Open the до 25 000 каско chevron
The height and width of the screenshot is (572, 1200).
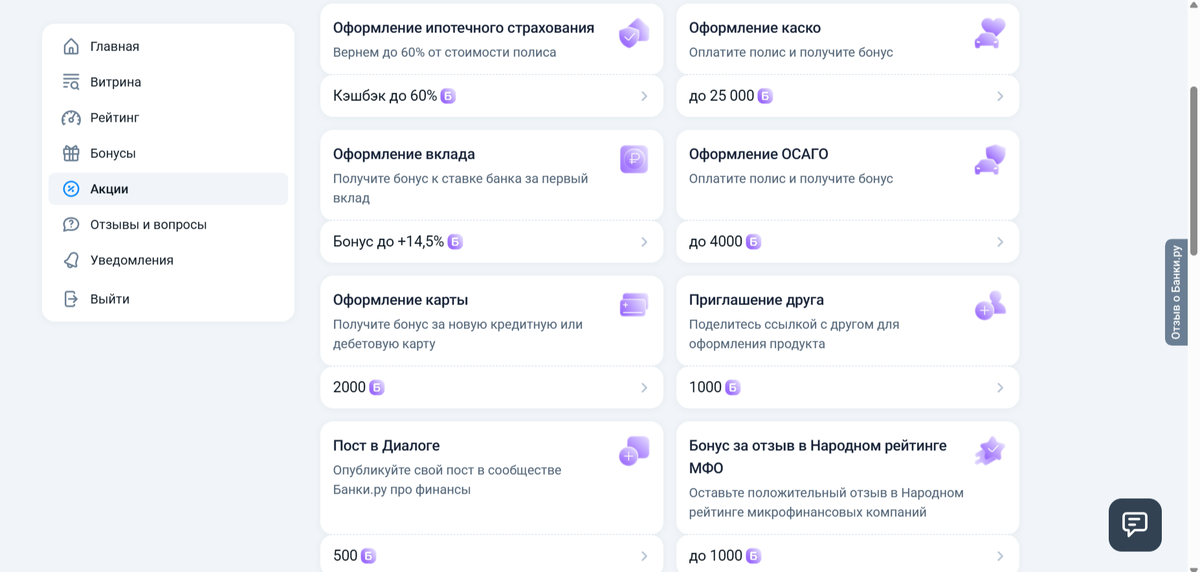coord(1000,96)
